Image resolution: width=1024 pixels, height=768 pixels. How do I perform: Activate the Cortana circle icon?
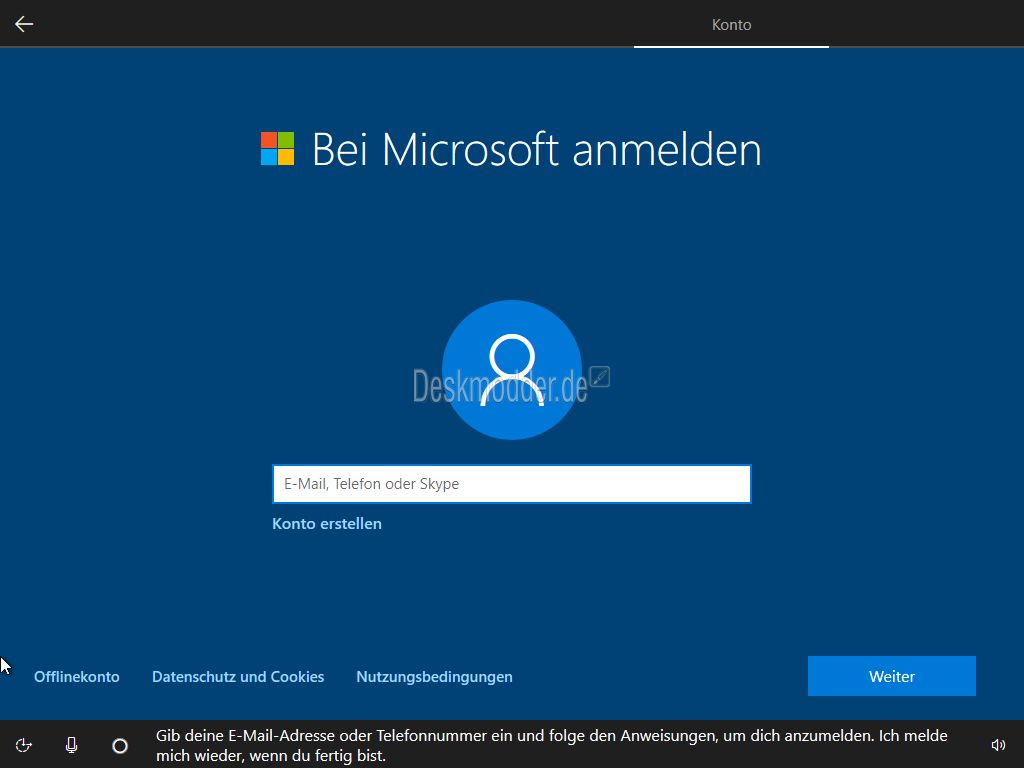coord(120,745)
